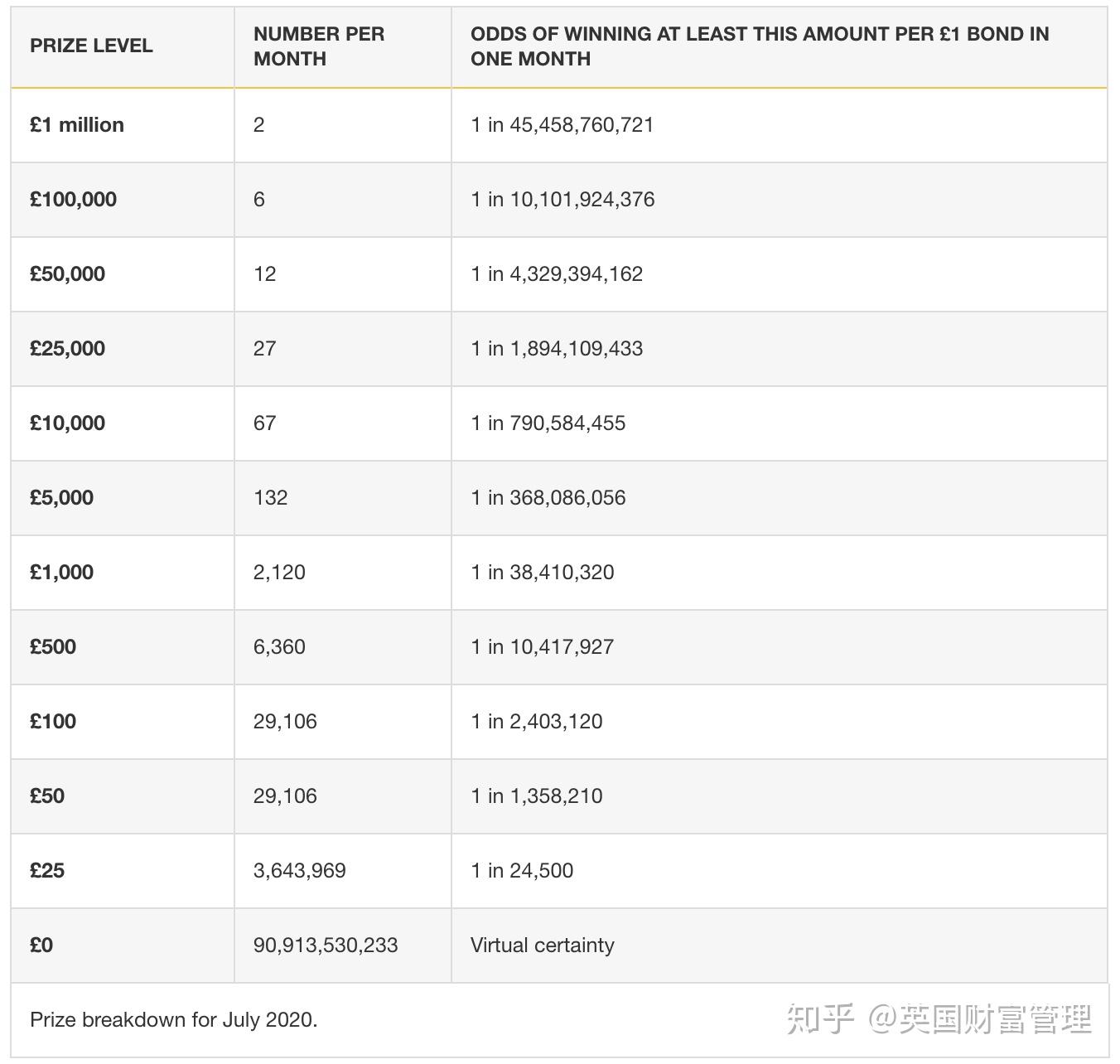Select the Virtual certainty cell
The image size is (1120, 1064).
(542, 945)
